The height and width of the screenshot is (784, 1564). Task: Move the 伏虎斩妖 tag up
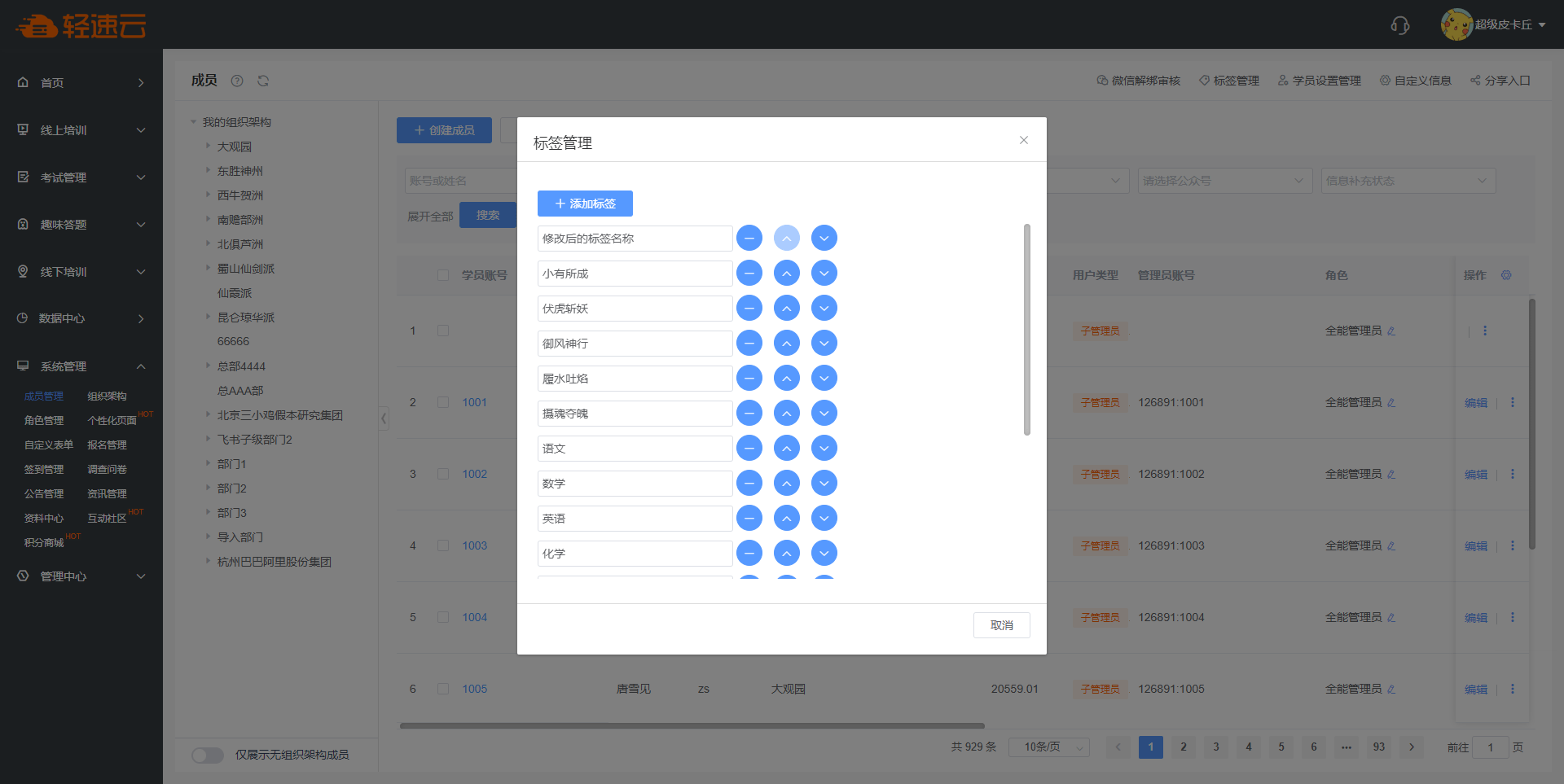tap(786, 309)
